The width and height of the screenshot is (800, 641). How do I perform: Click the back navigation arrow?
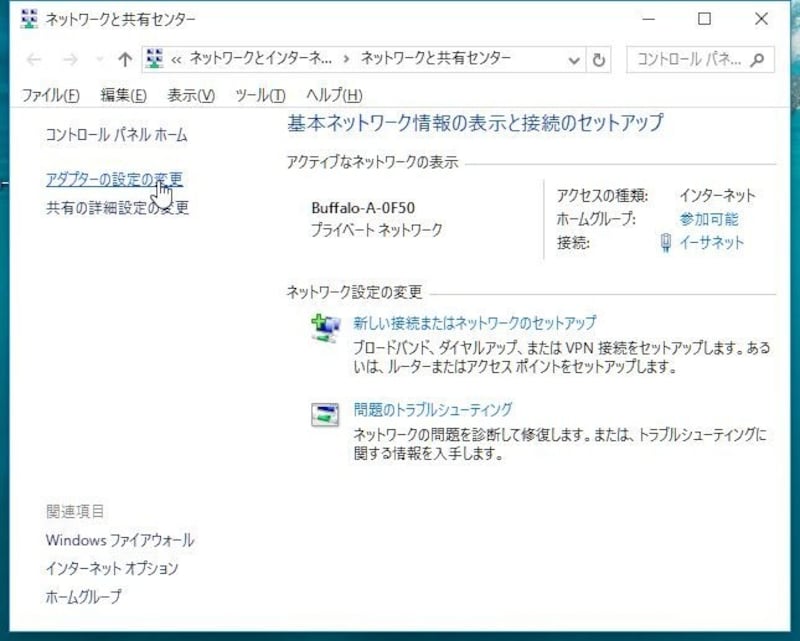click(34, 60)
